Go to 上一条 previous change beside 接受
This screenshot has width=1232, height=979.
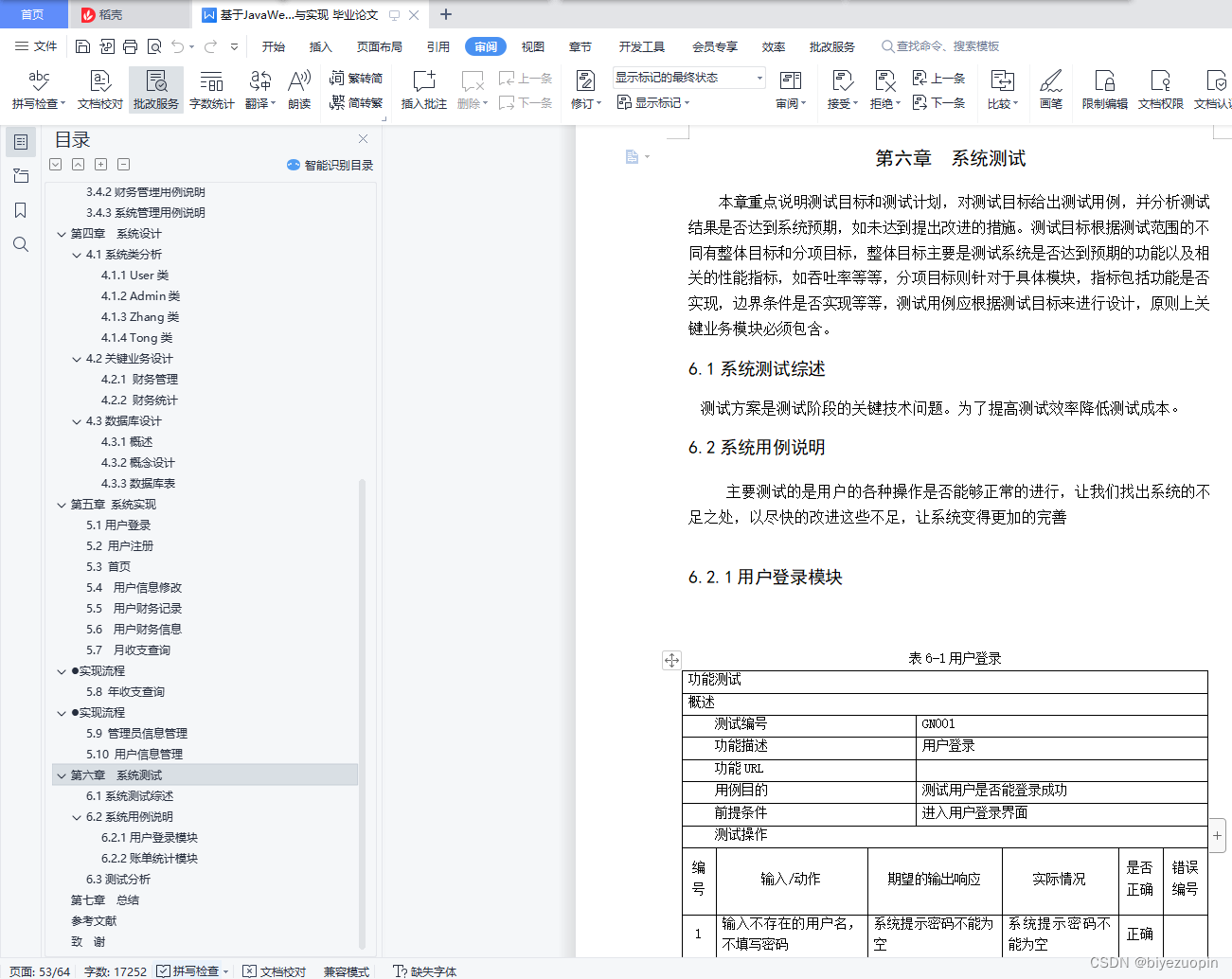(x=938, y=78)
